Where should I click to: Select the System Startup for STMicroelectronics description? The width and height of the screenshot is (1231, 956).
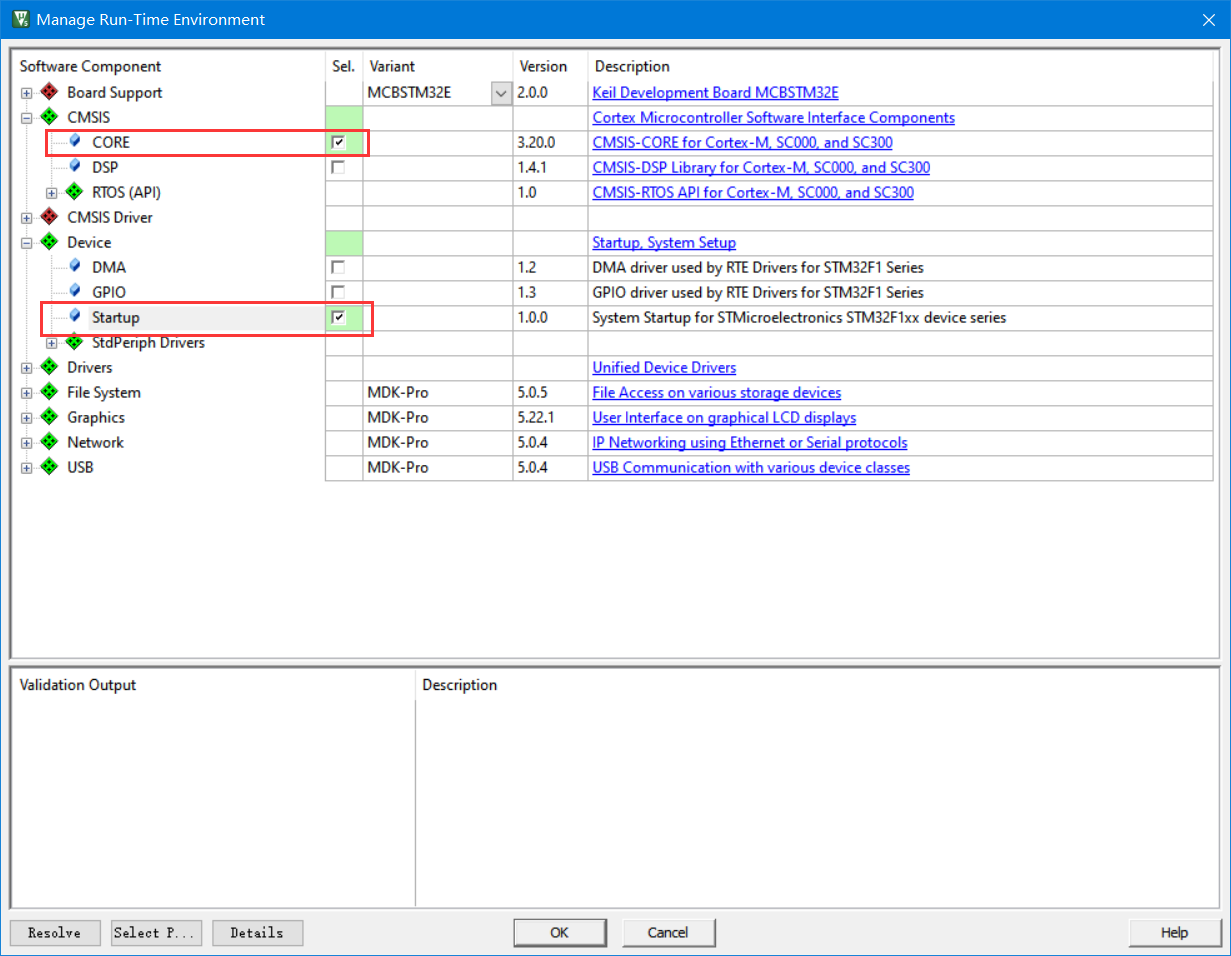(x=799, y=317)
